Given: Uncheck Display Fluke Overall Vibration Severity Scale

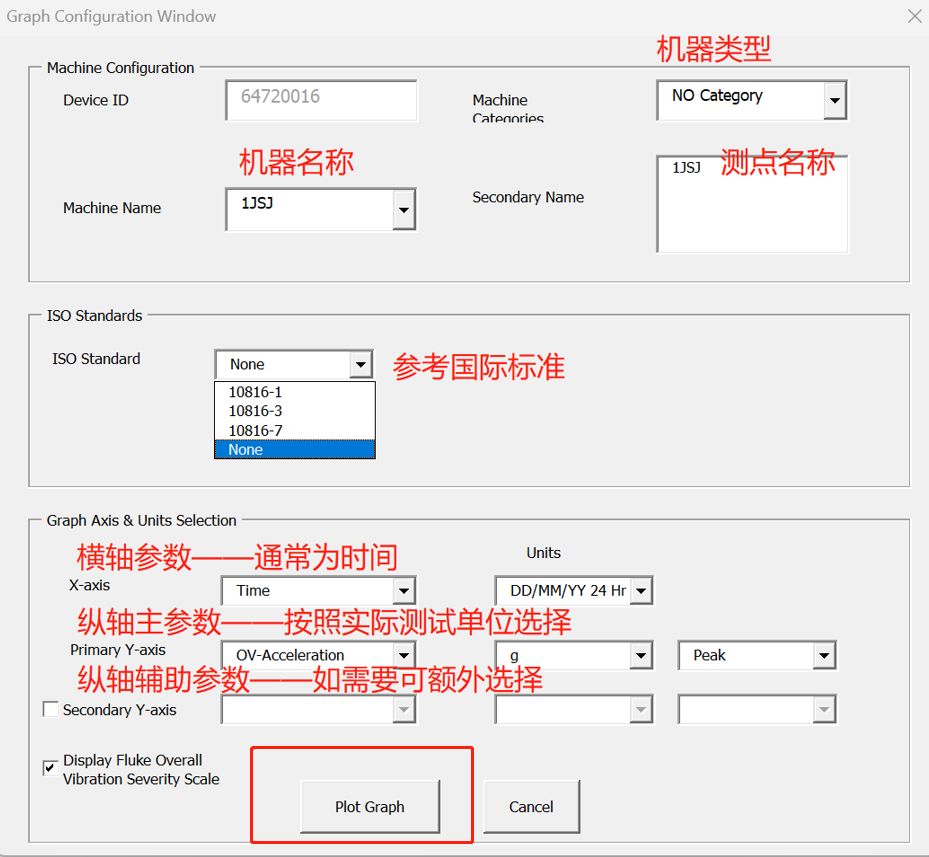Looking at the screenshot, I should tap(48, 768).
